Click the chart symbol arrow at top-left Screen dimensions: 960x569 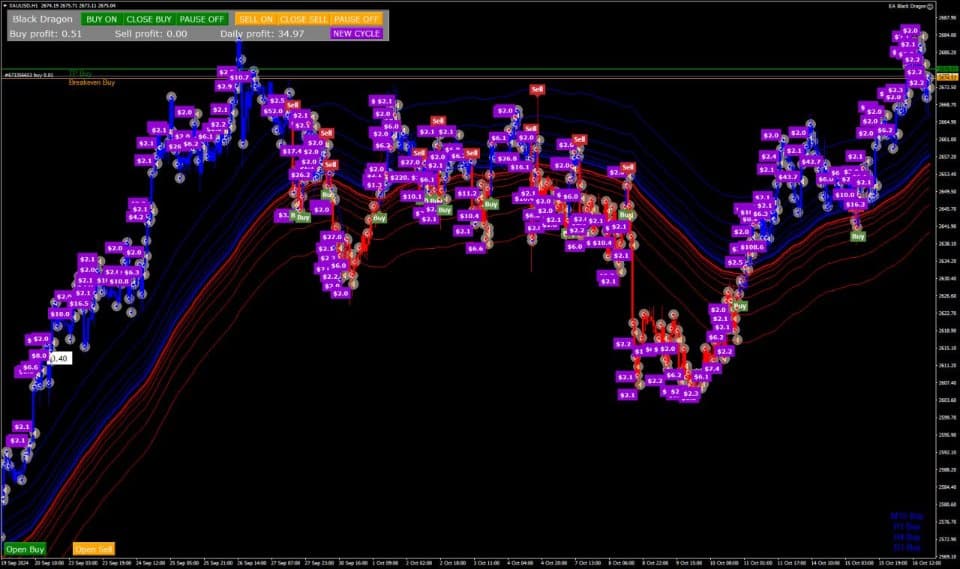[x=5, y=6]
